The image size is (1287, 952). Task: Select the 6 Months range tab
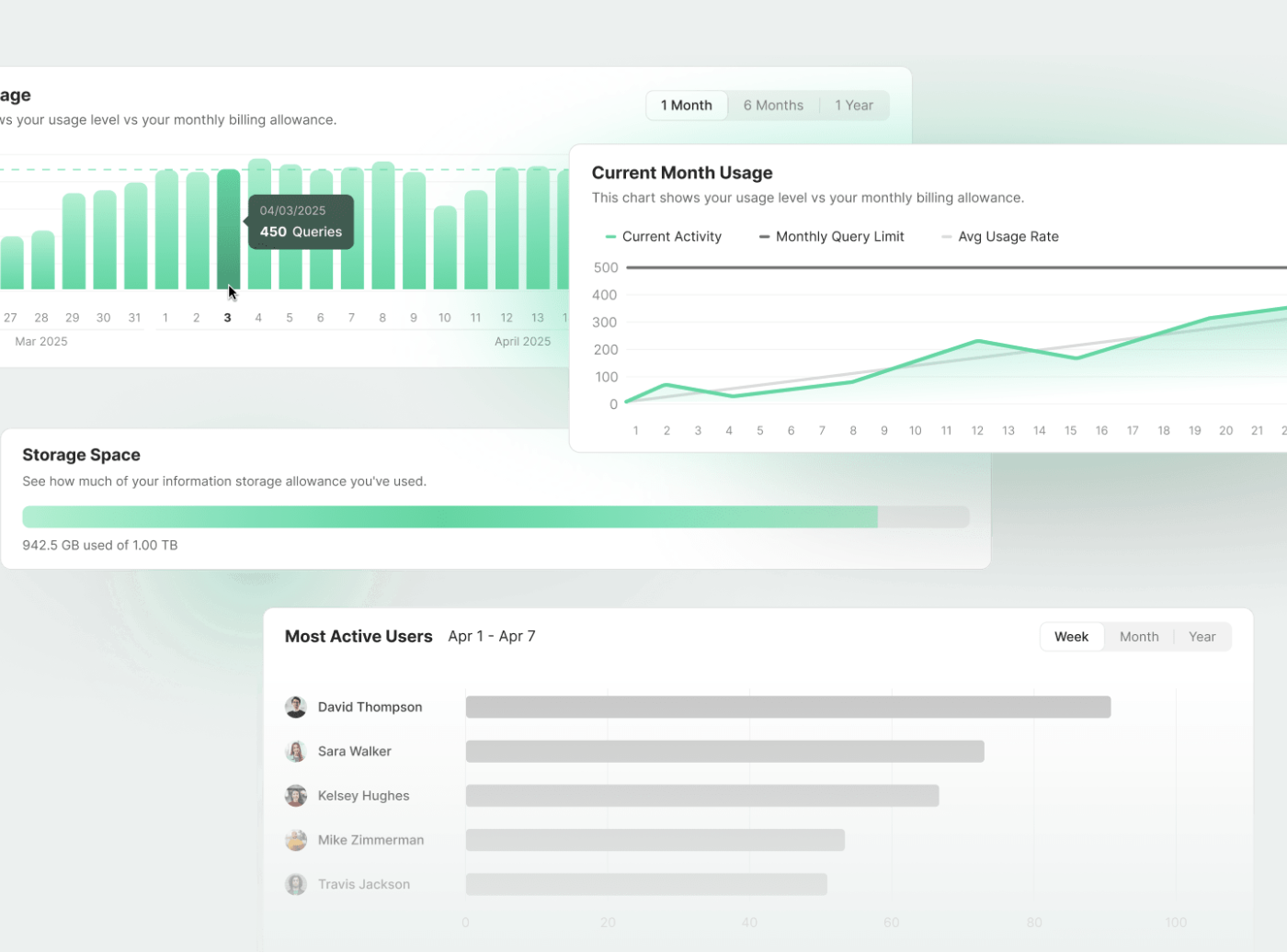(x=772, y=106)
